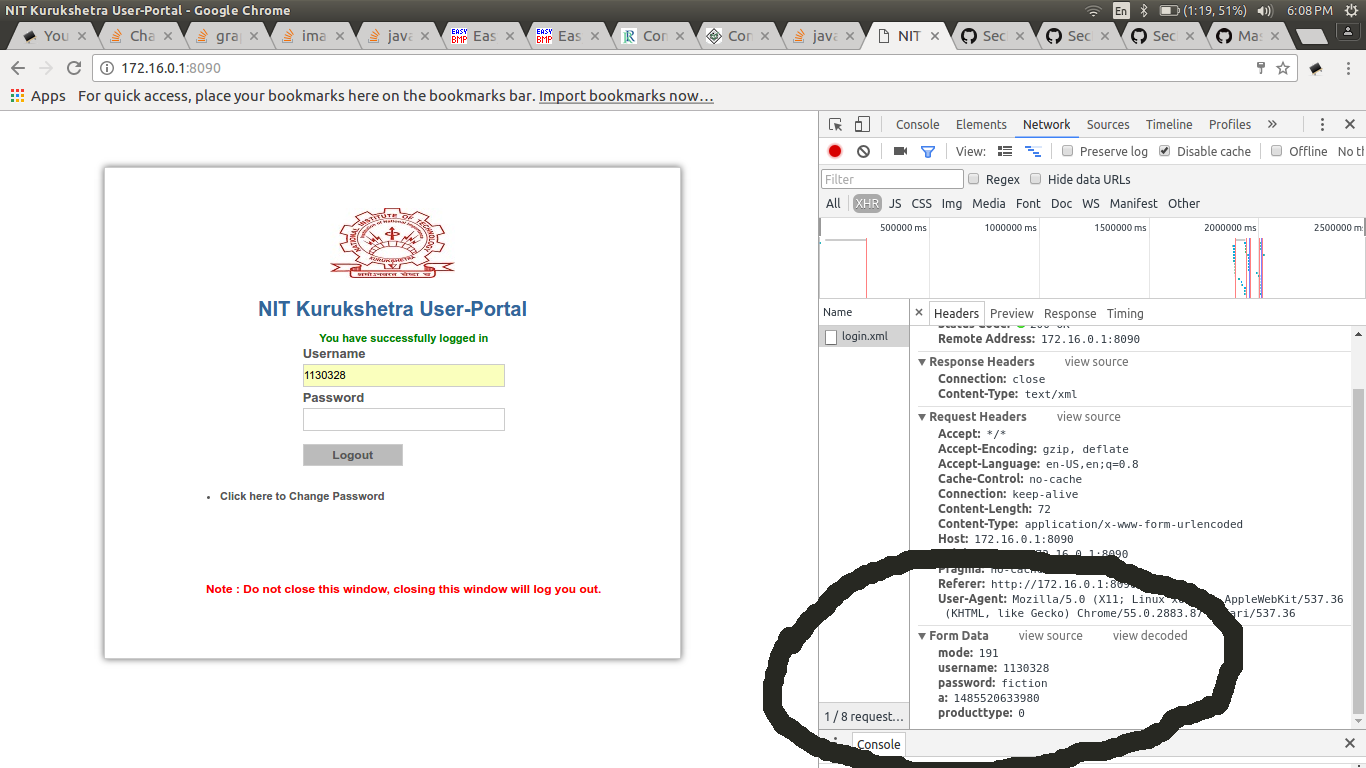1366x768 pixels.
Task: Switch to Elements tab
Action: pyautogui.click(x=981, y=125)
